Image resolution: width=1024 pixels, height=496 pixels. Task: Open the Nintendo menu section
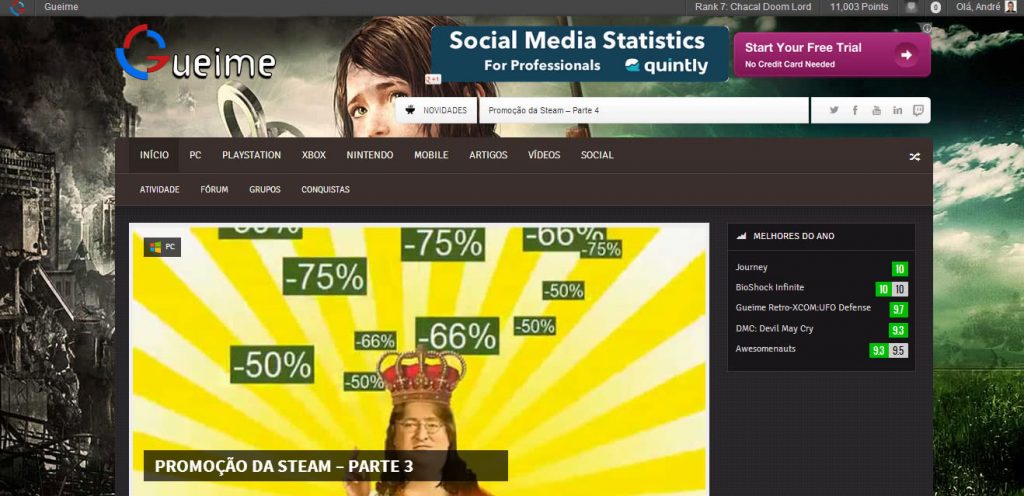(x=370, y=155)
